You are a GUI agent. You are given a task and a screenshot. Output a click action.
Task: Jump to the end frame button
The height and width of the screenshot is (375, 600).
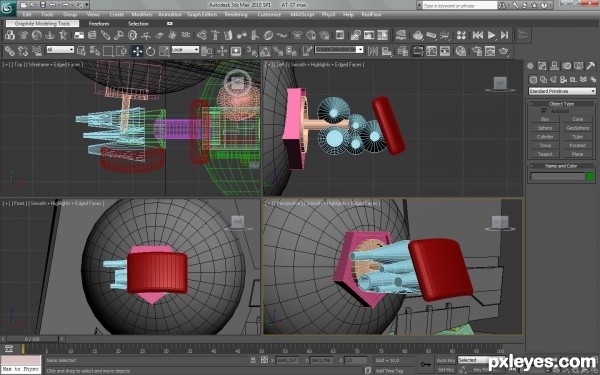pyautogui.click(x=505, y=35)
